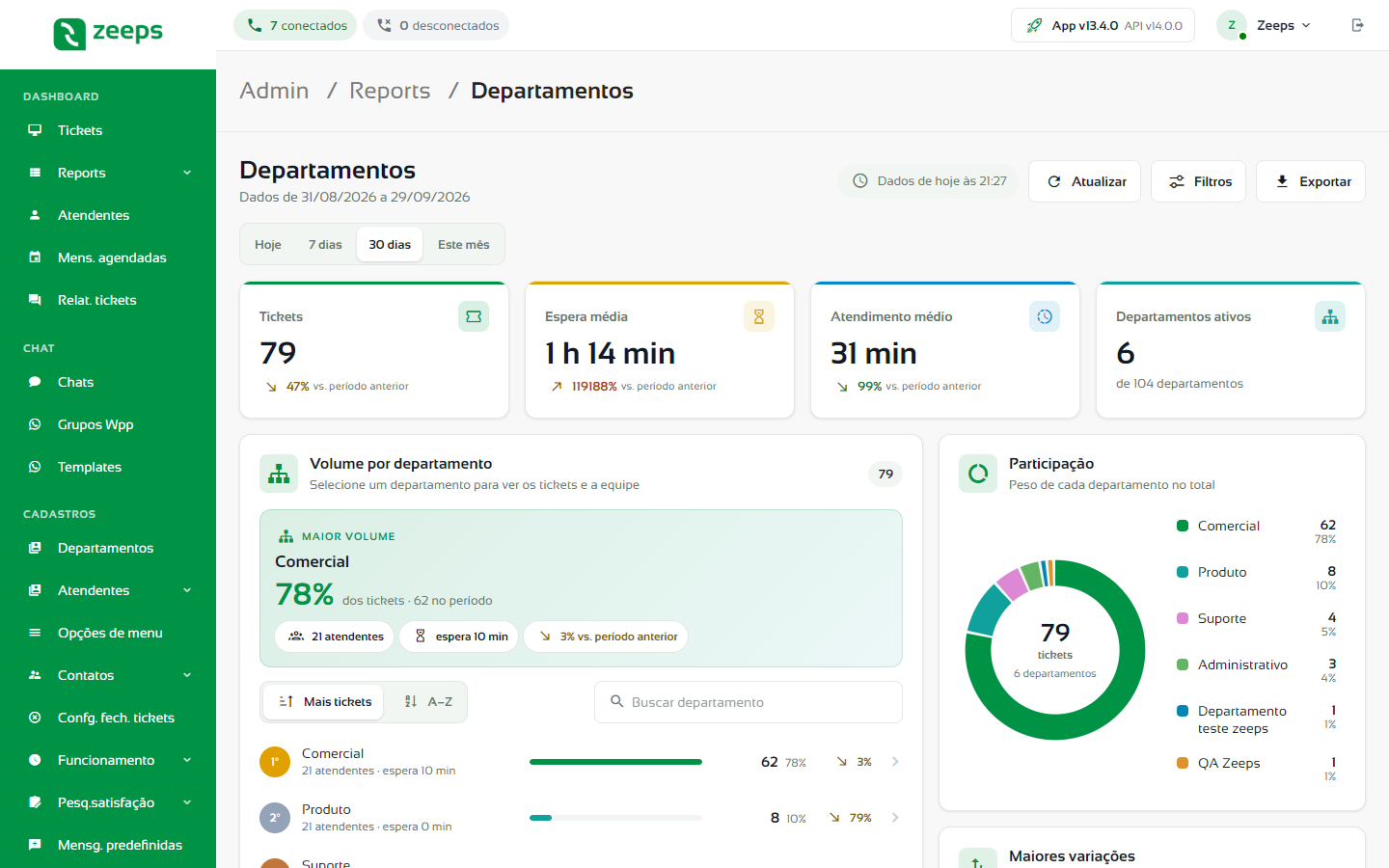
Task: Click Suporte color swatch in legend
Action: click(1183, 618)
